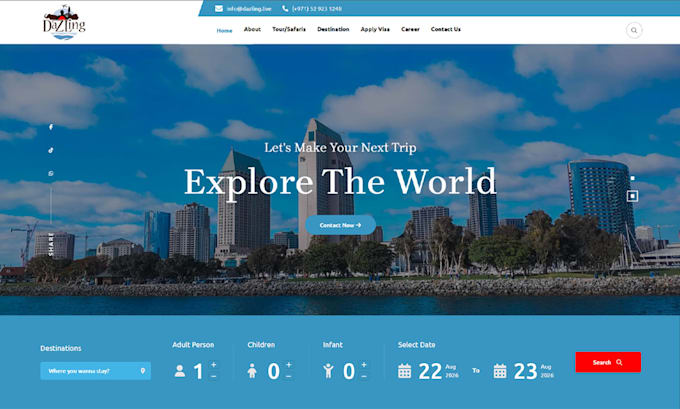Open the start date calendar icon
The width and height of the screenshot is (680, 409).
405,371
